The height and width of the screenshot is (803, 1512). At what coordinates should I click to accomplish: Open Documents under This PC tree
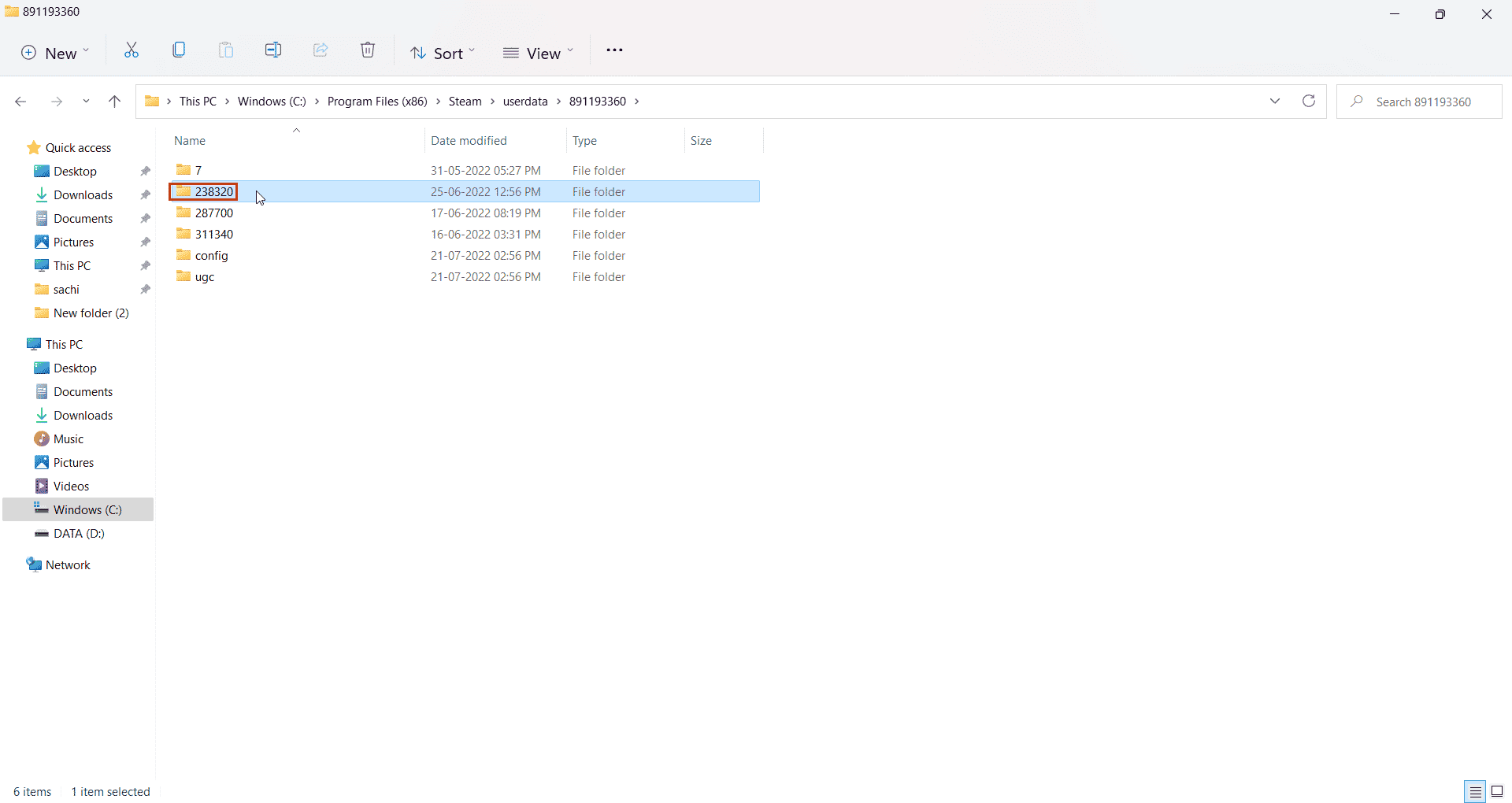(83, 391)
